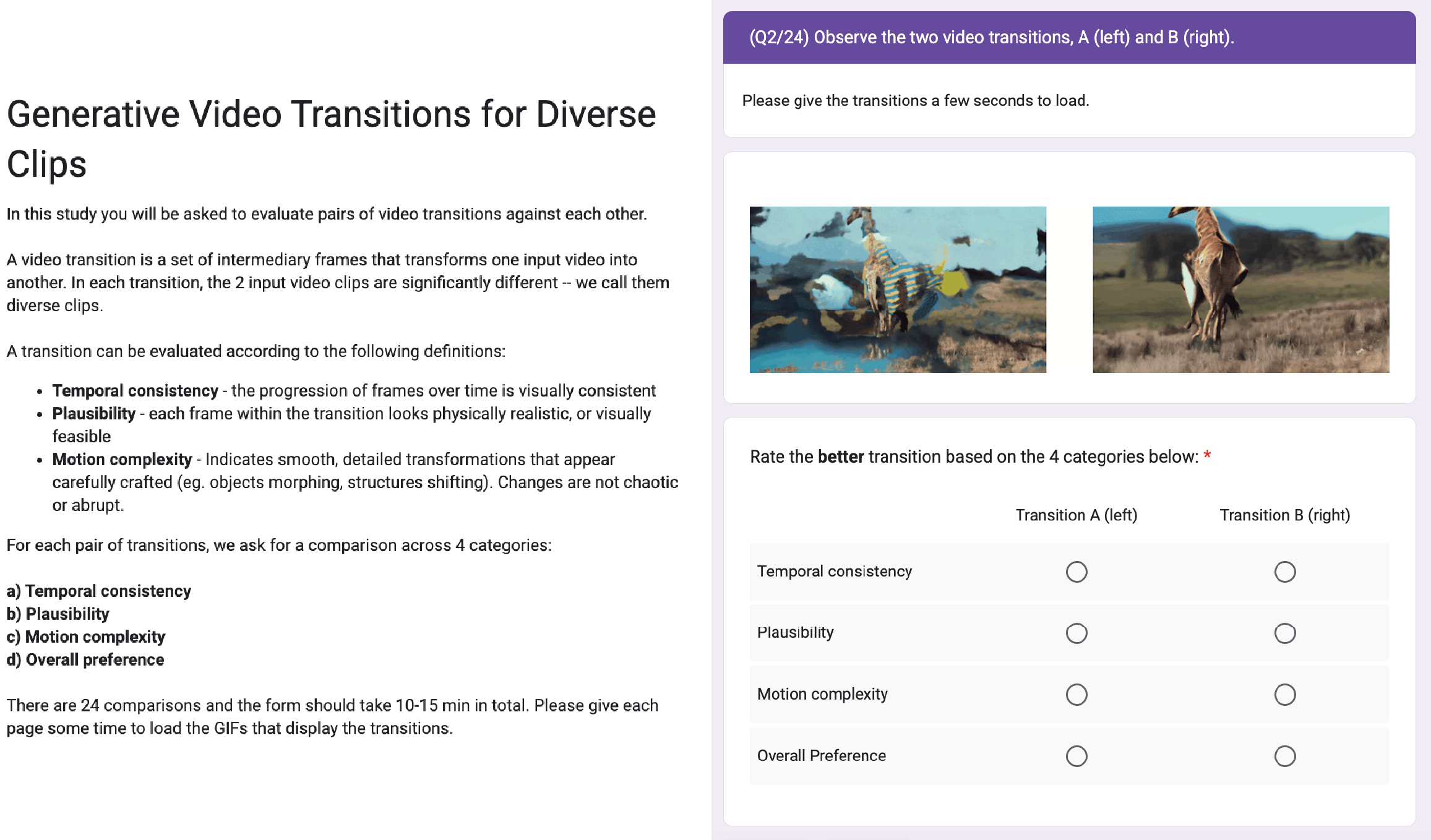Click the Plausibility row label
1431x840 pixels.
pyautogui.click(x=795, y=633)
